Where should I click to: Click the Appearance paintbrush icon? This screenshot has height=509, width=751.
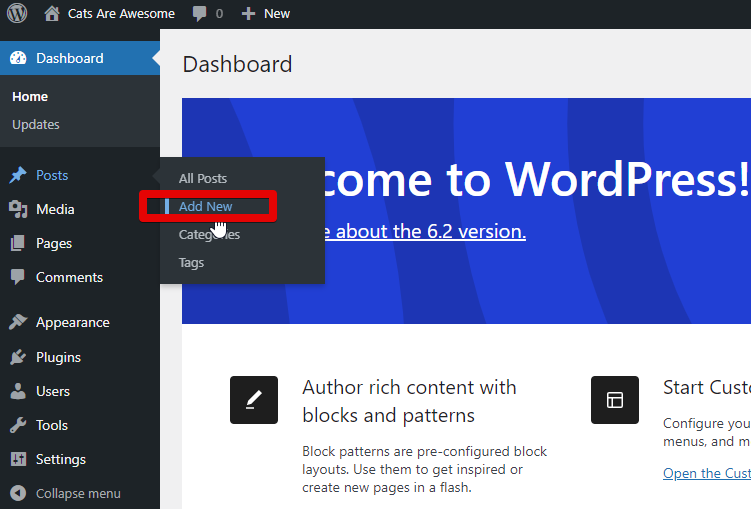18,322
